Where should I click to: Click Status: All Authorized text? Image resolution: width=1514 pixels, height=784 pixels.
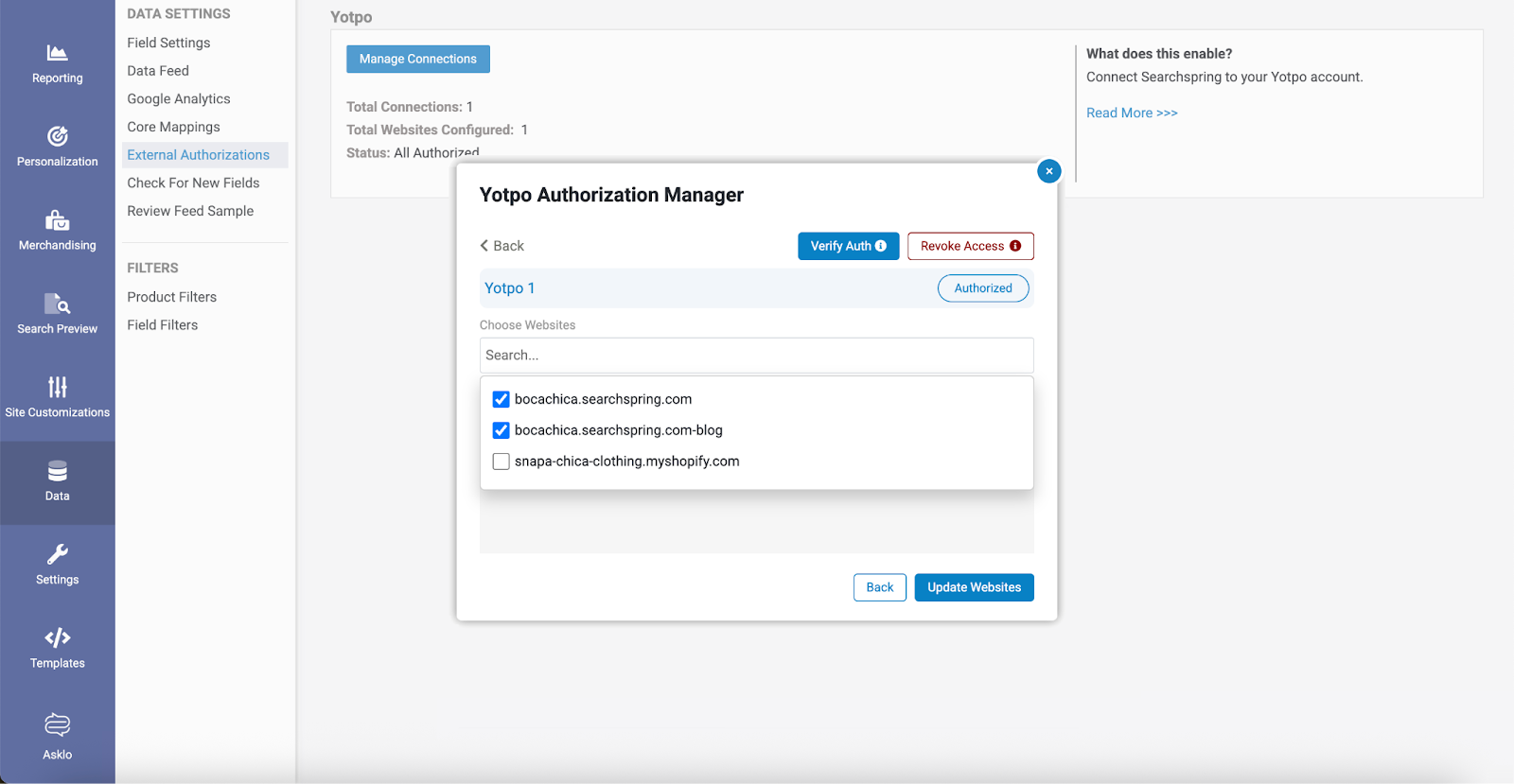[x=413, y=152]
